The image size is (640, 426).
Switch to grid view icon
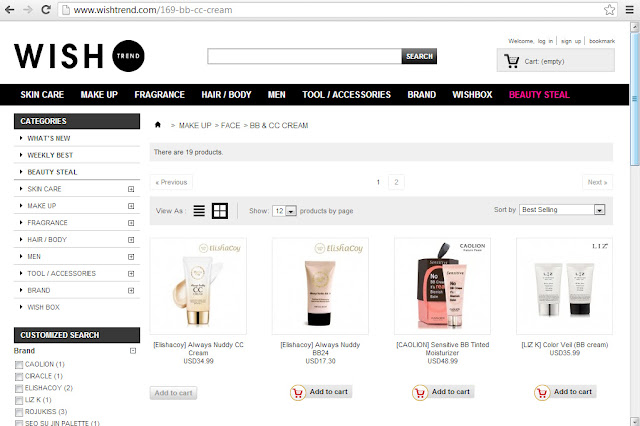point(220,211)
